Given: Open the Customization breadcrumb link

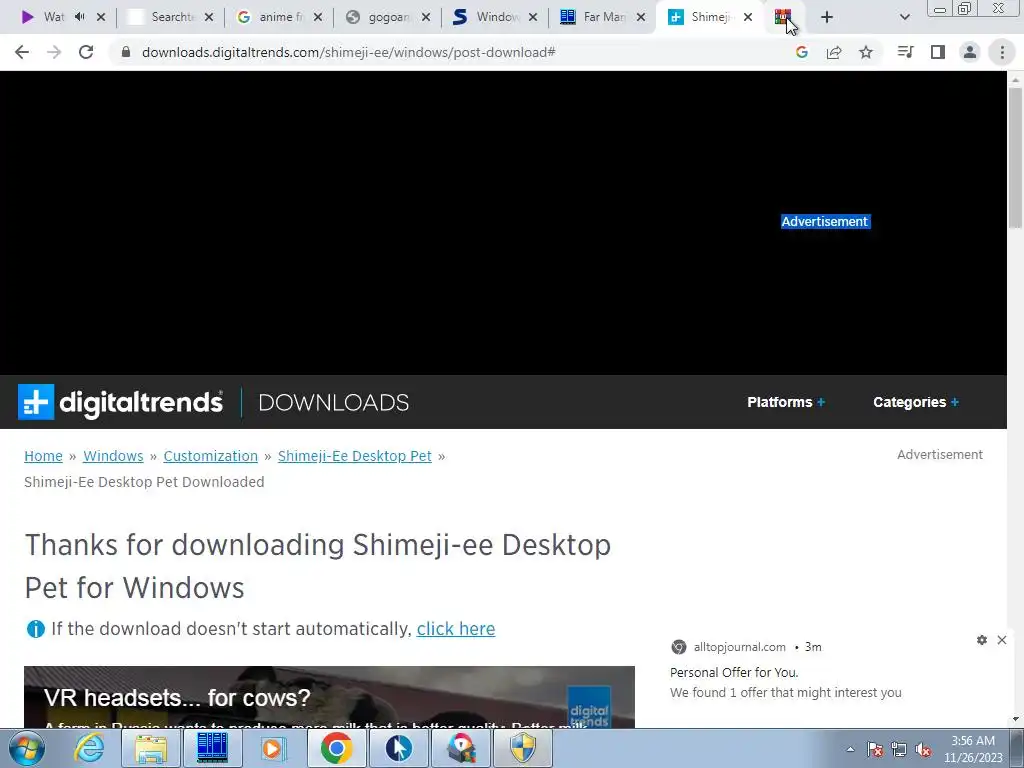Looking at the screenshot, I should (x=210, y=456).
